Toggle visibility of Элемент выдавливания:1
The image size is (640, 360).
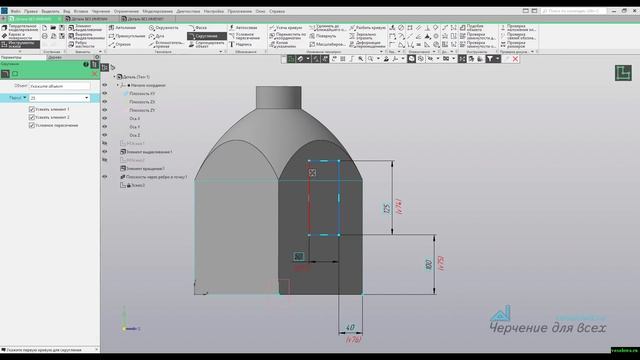(105, 152)
